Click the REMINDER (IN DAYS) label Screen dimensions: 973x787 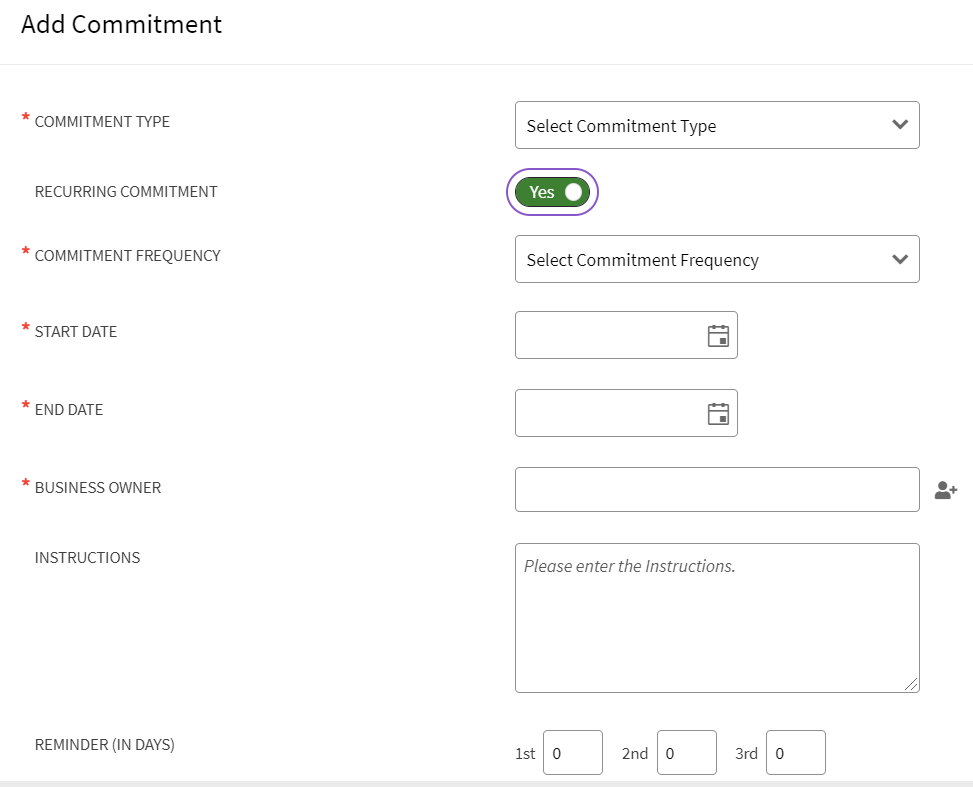pos(105,744)
